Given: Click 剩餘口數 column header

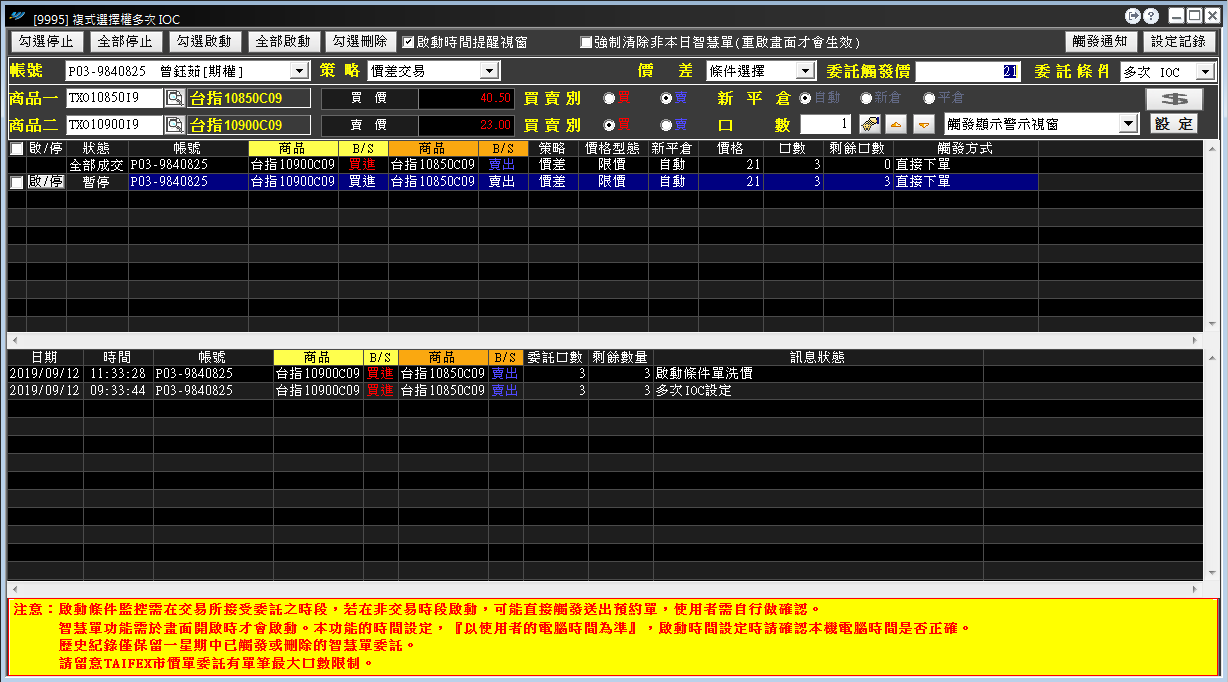Looking at the screenshot, I should pos(858,148).
